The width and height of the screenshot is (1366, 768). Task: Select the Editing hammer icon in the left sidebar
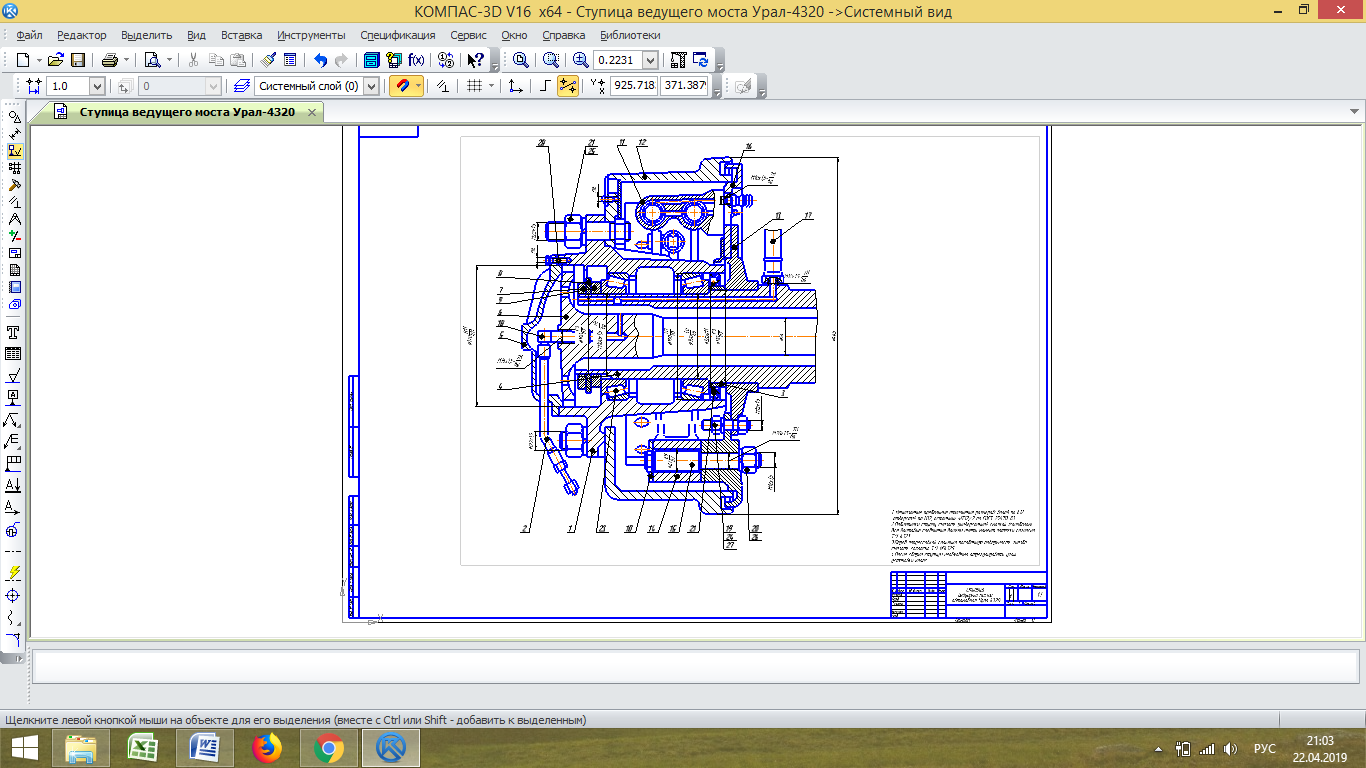pos(14,184)
